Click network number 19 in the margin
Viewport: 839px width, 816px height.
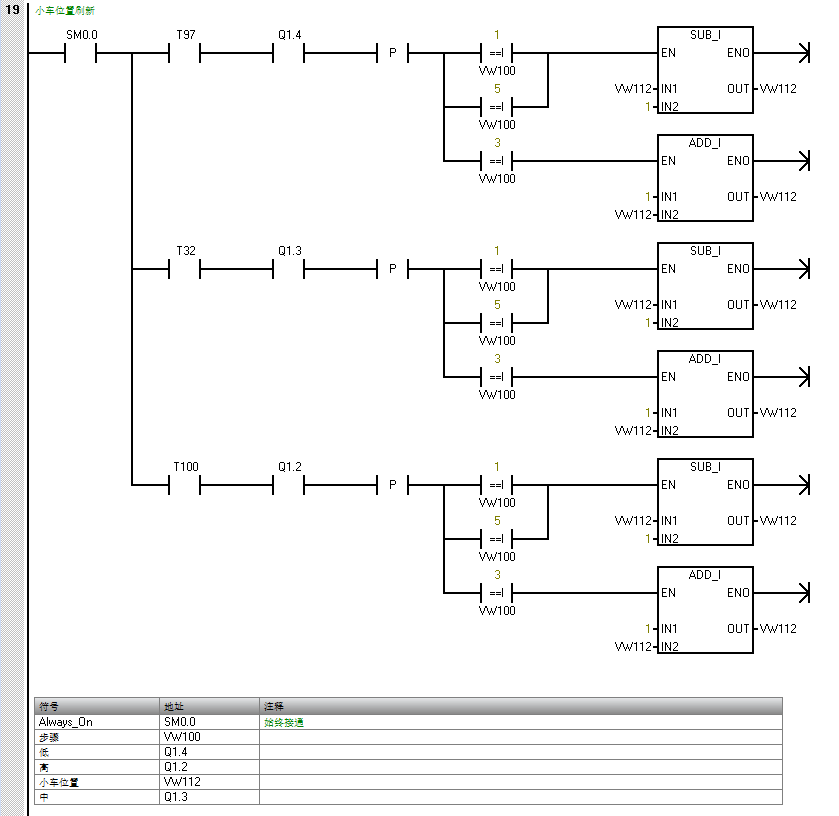[x=13, y=9]
